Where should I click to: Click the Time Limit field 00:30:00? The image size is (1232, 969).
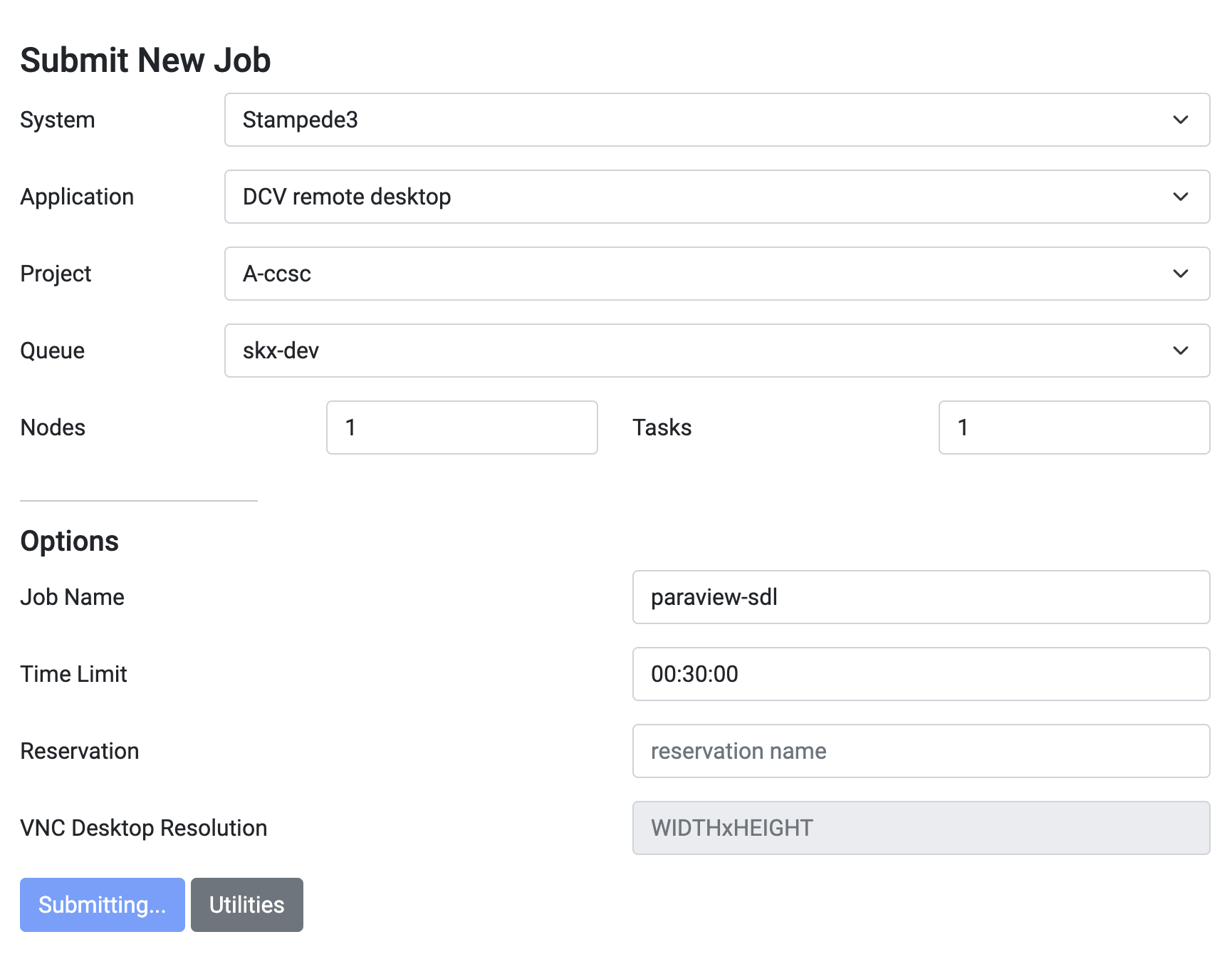(x=922, y=674)
